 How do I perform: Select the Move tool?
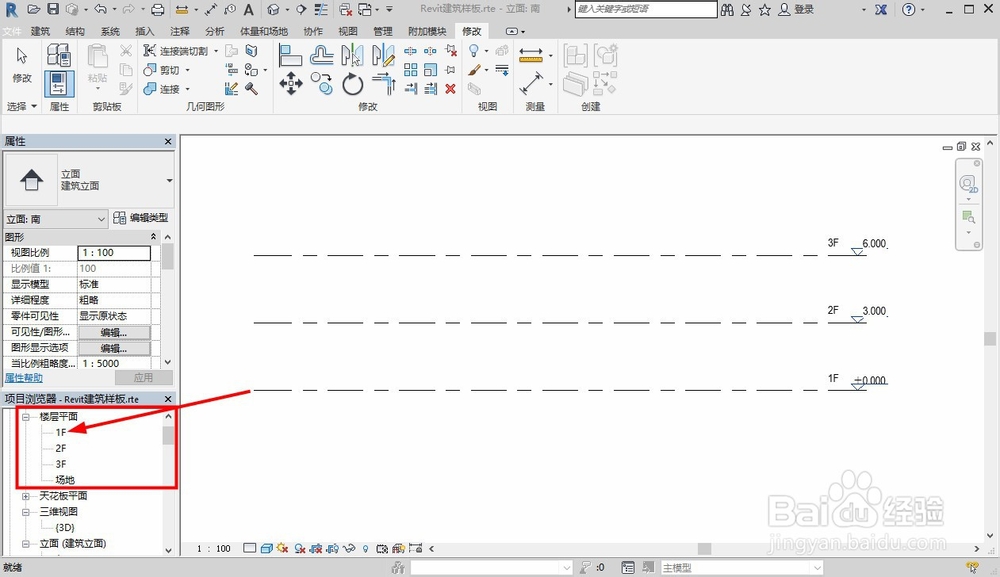pyautogui.click(x=291, y=84)
